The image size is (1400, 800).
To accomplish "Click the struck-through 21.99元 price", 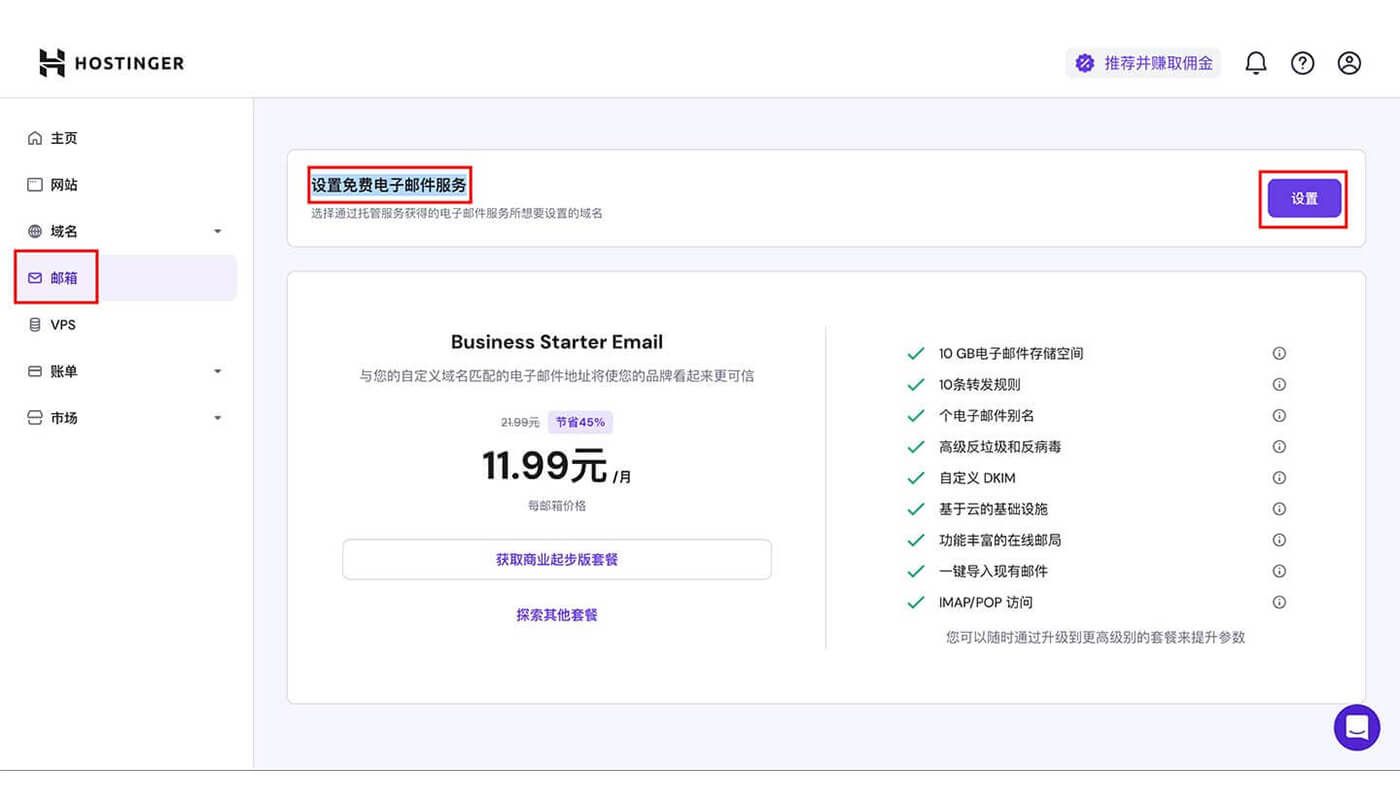I will 520,422.
